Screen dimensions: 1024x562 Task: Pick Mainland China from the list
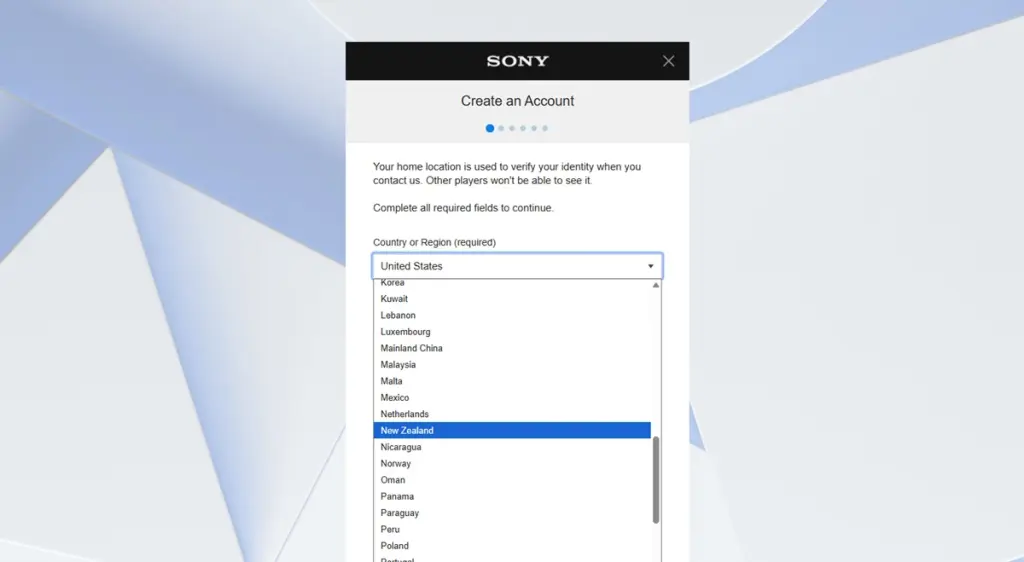coord(512,348)
